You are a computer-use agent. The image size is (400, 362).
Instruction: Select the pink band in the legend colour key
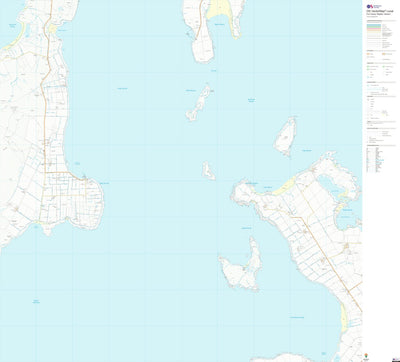[374, 29]
